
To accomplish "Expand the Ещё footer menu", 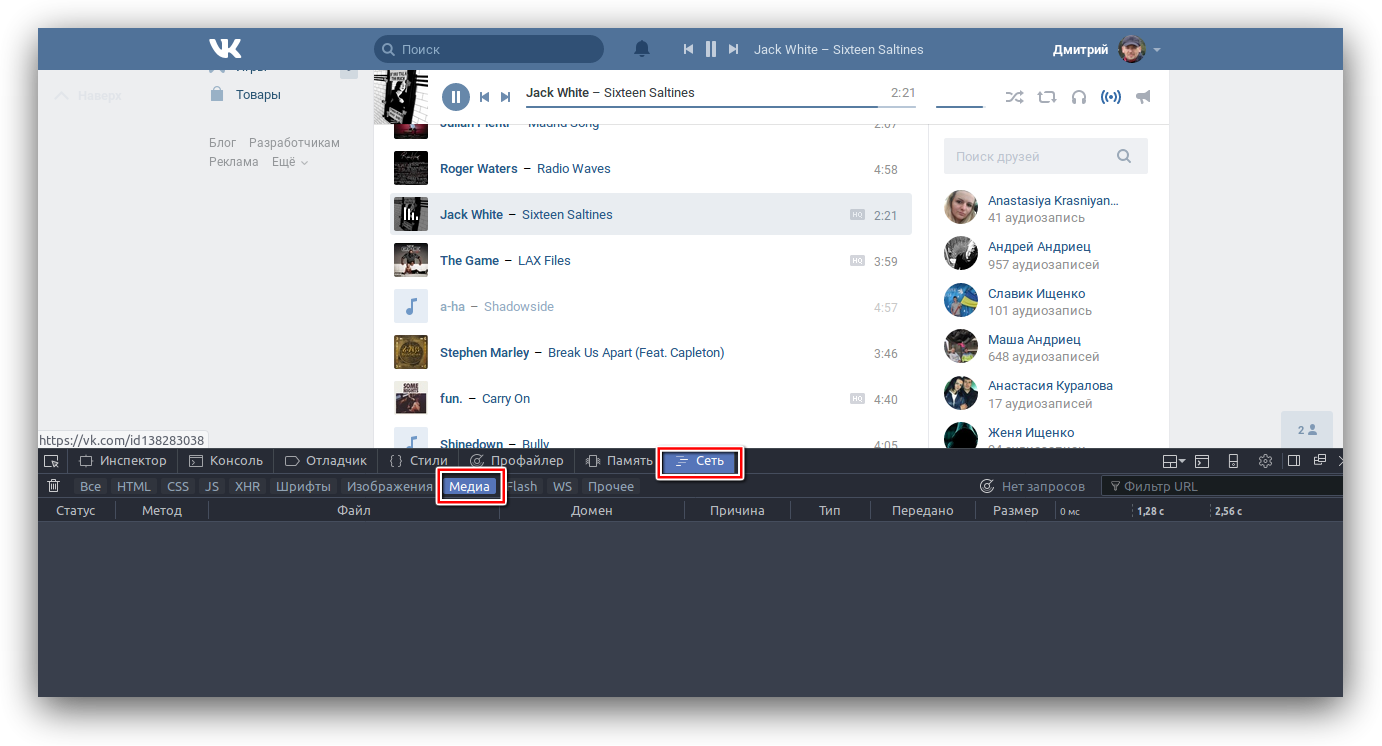I will point(290,161).
